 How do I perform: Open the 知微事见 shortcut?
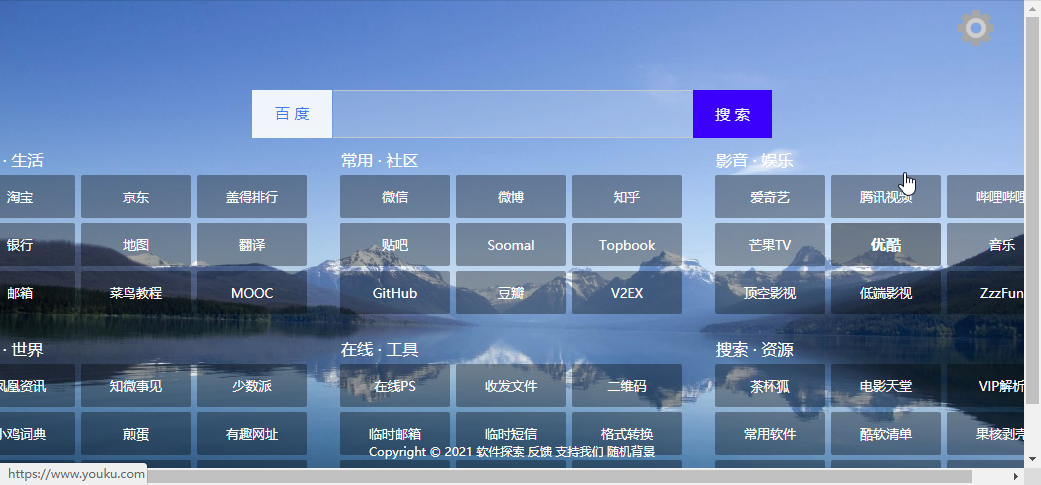click(x=136, y=385)
